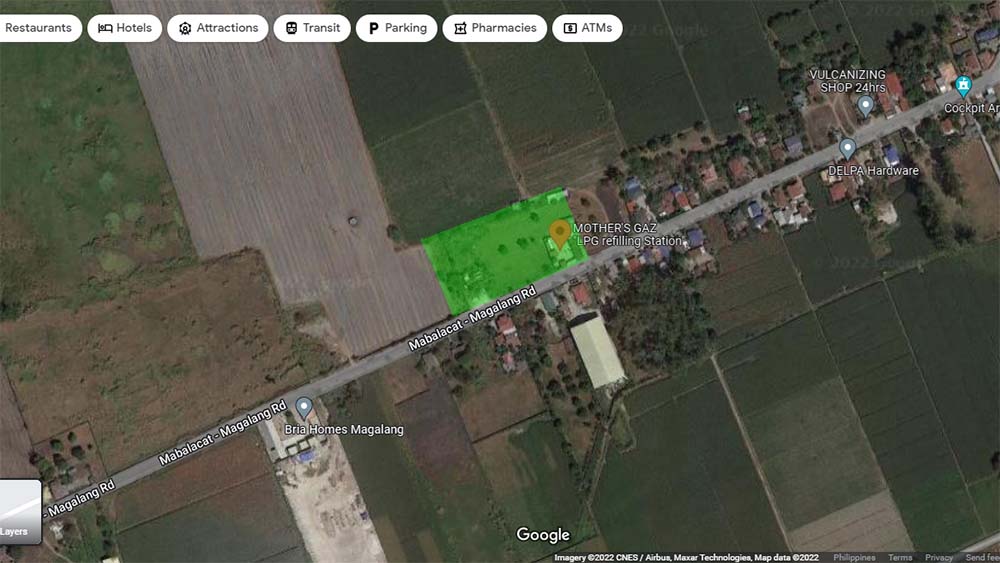This screenshot has height=563, width=1000.
Task: Click the Philippines footer link
Action: point(854,557)
